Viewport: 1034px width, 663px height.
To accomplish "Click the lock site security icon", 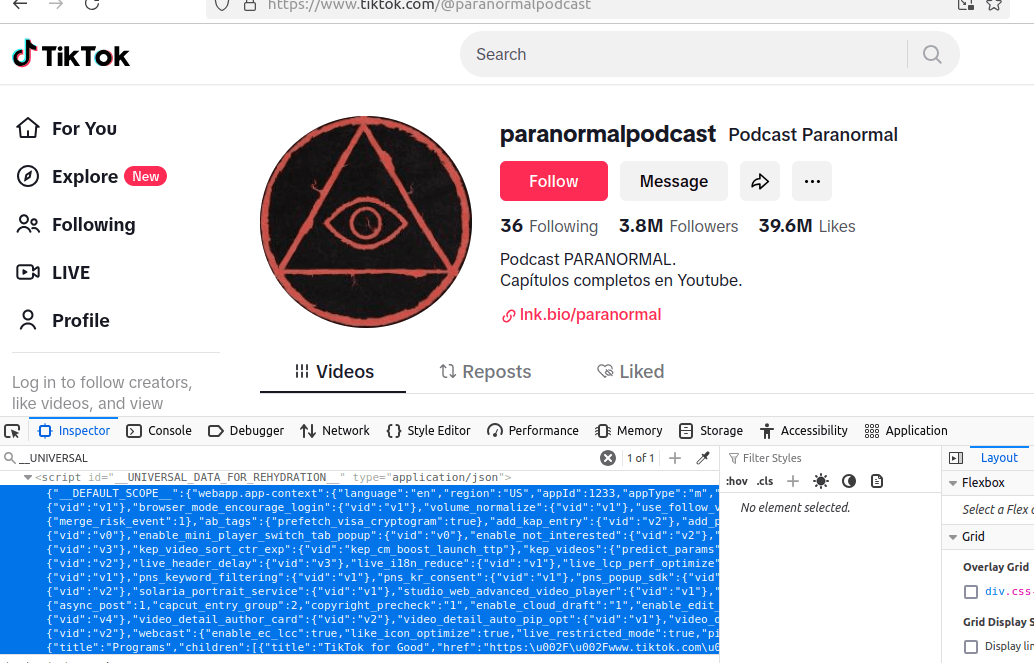I will [x=250, y=5].
